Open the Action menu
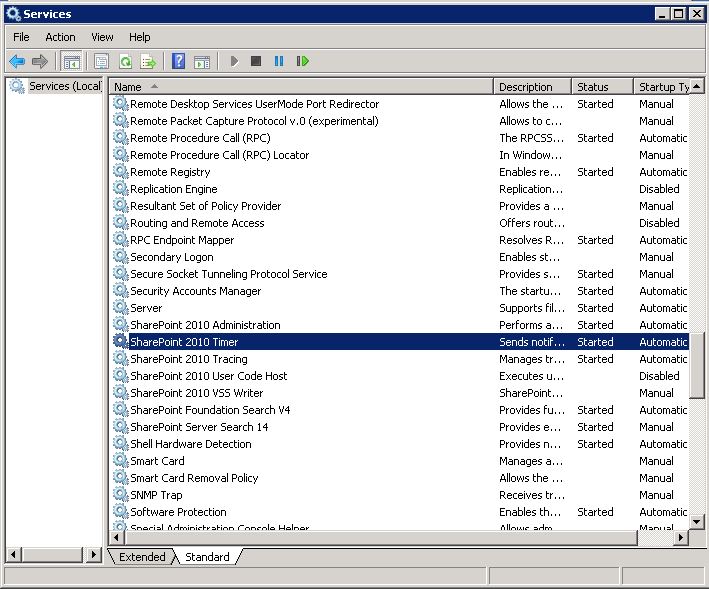 click(x=60, y=37)
